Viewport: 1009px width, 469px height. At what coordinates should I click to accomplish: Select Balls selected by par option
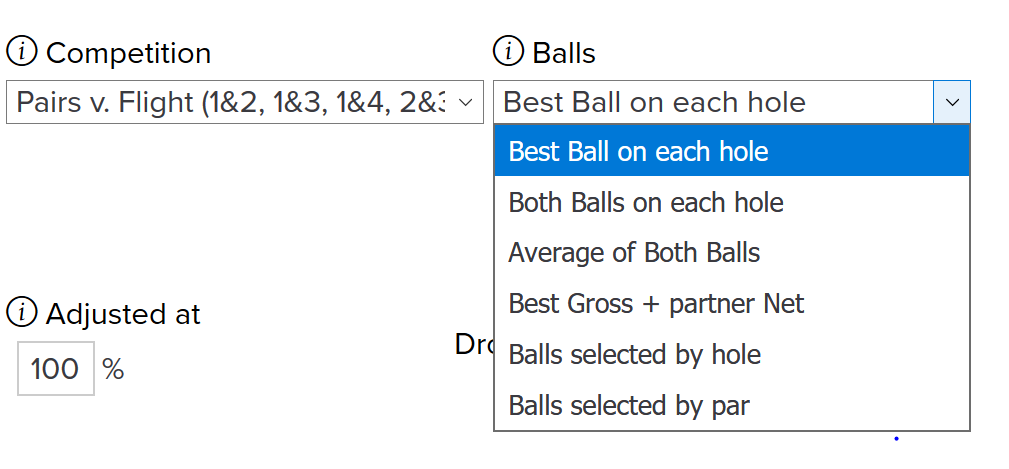pos(732,405)
